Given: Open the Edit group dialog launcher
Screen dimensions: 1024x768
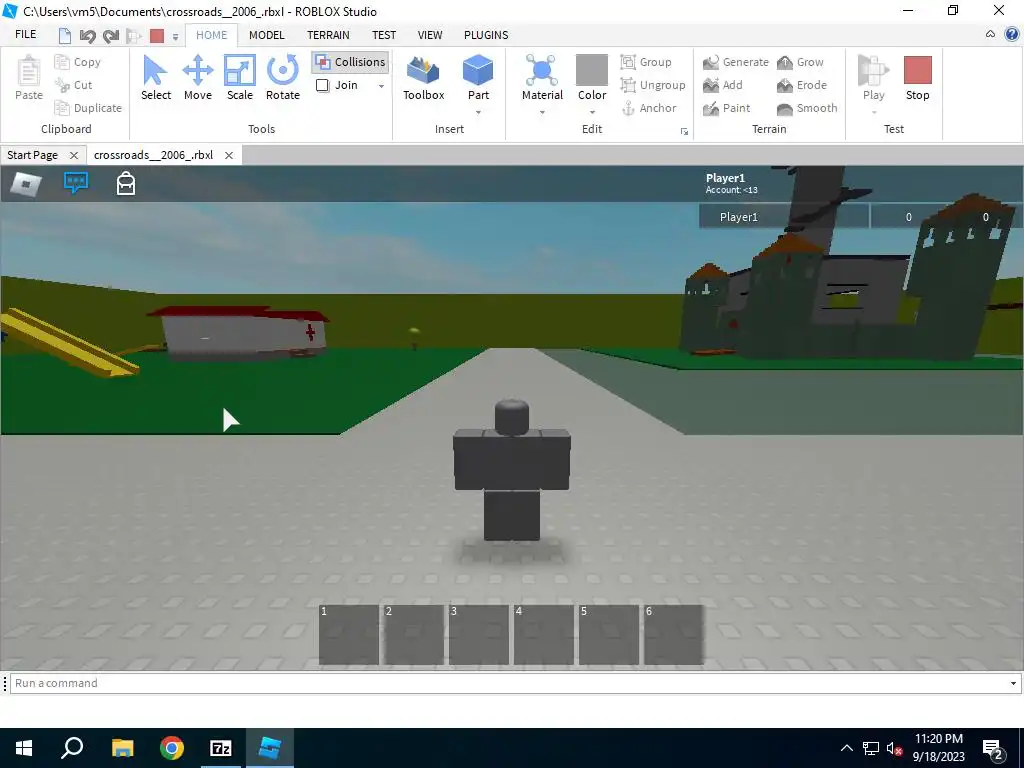Looking at the screenshot, I should (x=684, y=131).
